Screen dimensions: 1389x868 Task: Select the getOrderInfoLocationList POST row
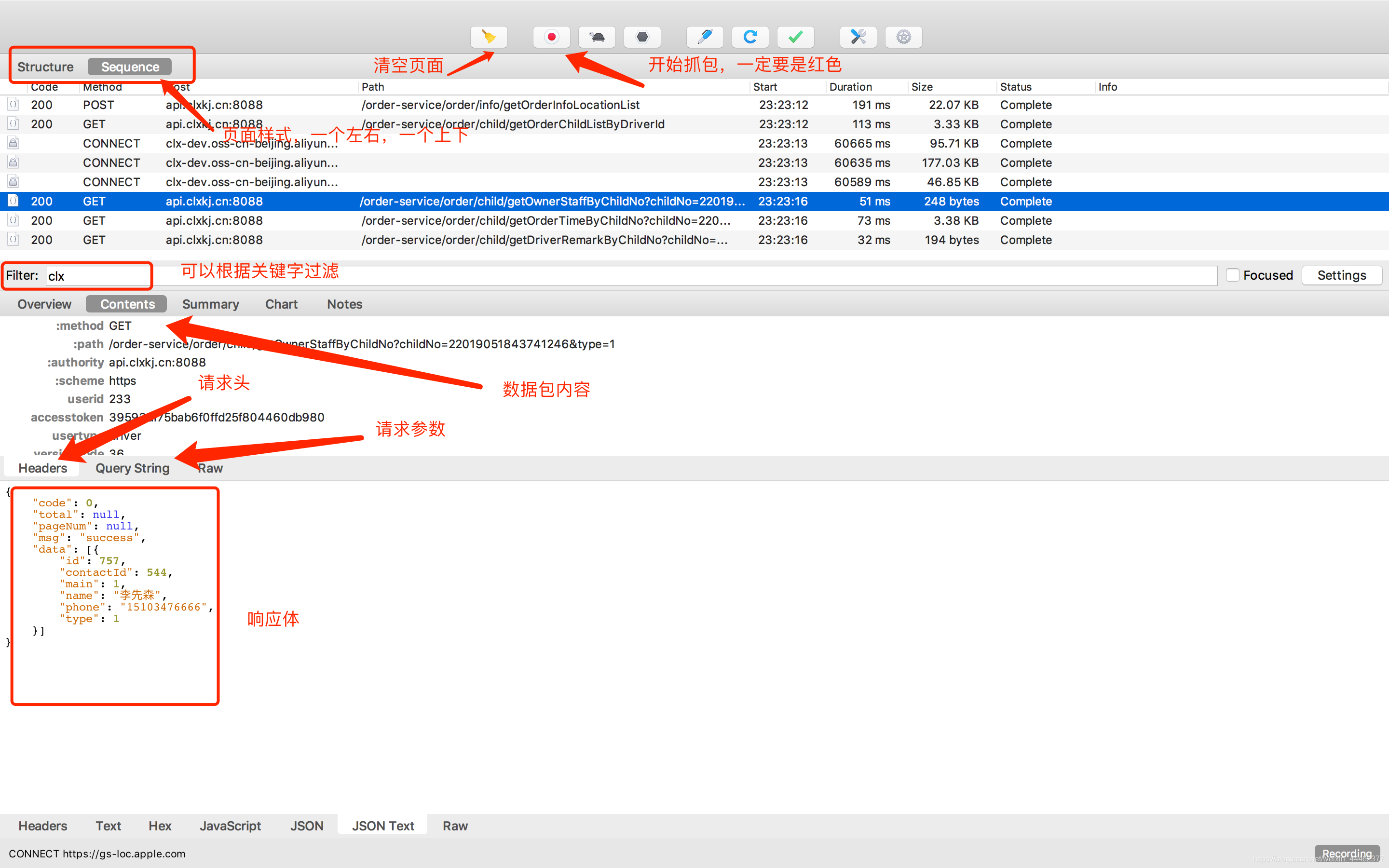[x=499, y=105]
